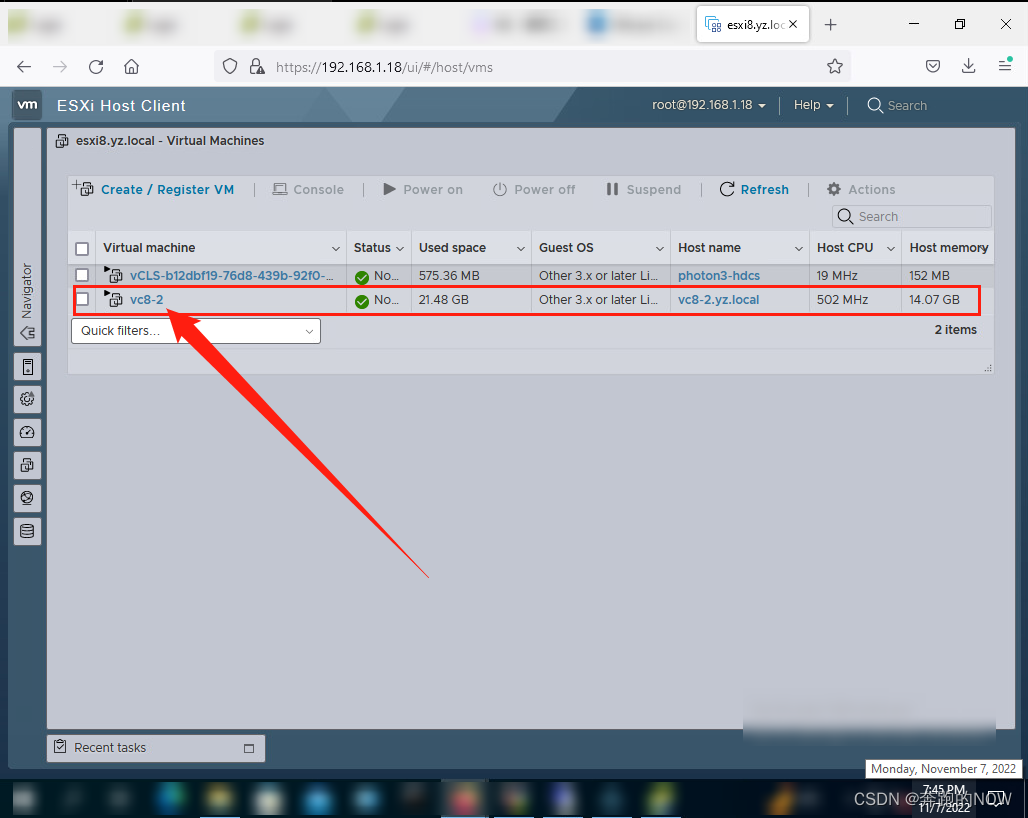Open Virtual machine column dropdown arrow

pyautogui.click(x=336, y=248)
